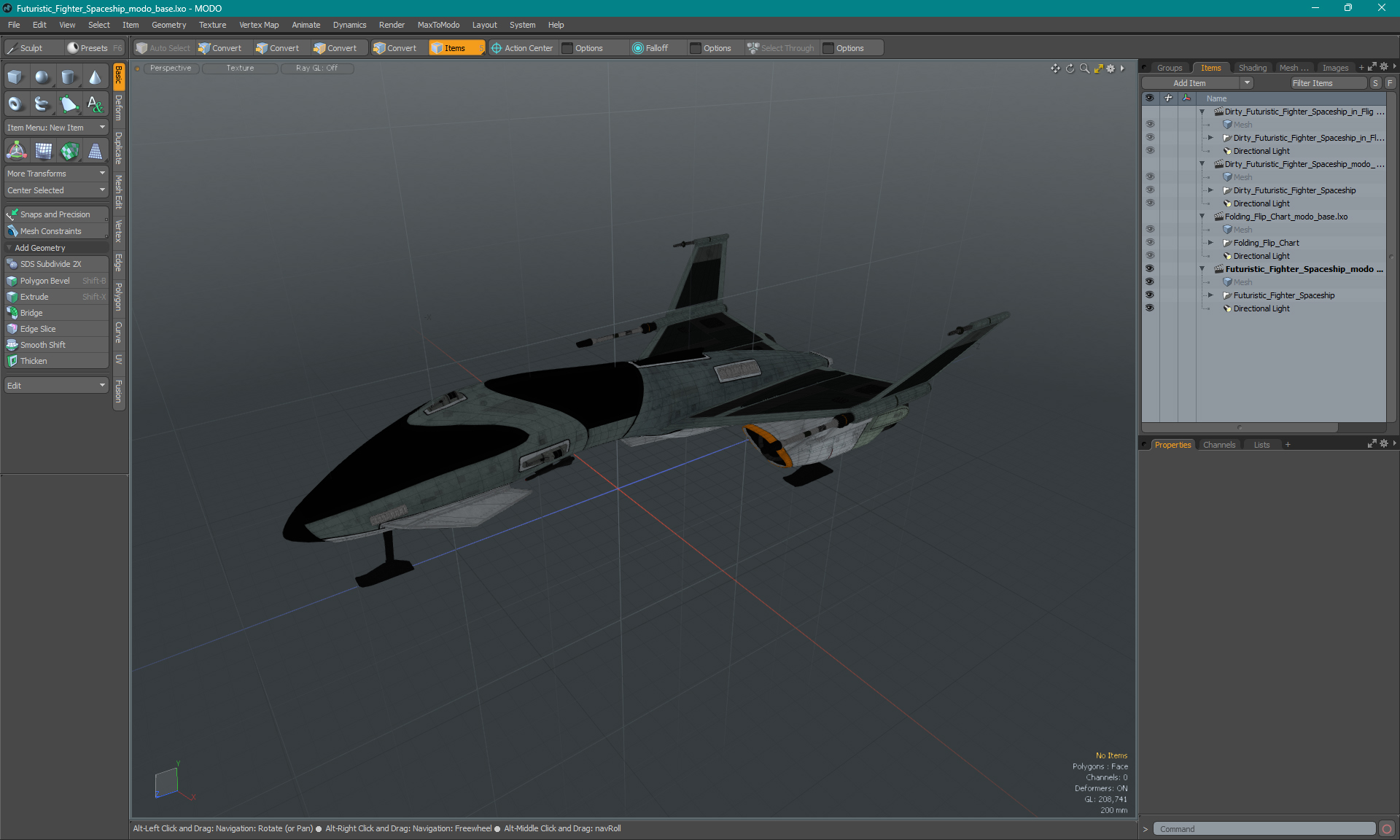
Task: Open the Item Menu: New Item dropdown
Action: click(x=56, y=128)
